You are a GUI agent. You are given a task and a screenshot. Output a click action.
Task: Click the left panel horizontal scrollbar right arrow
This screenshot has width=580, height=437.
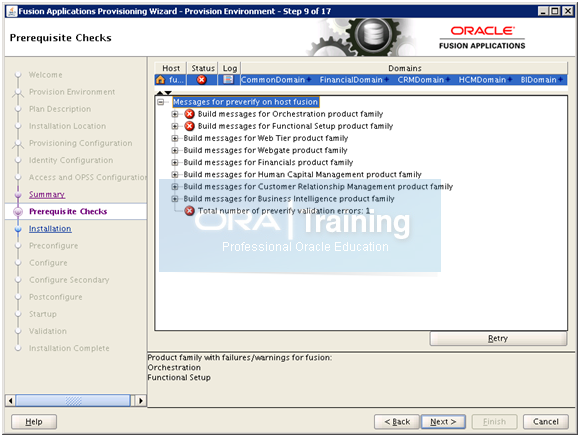click(140, 400)
